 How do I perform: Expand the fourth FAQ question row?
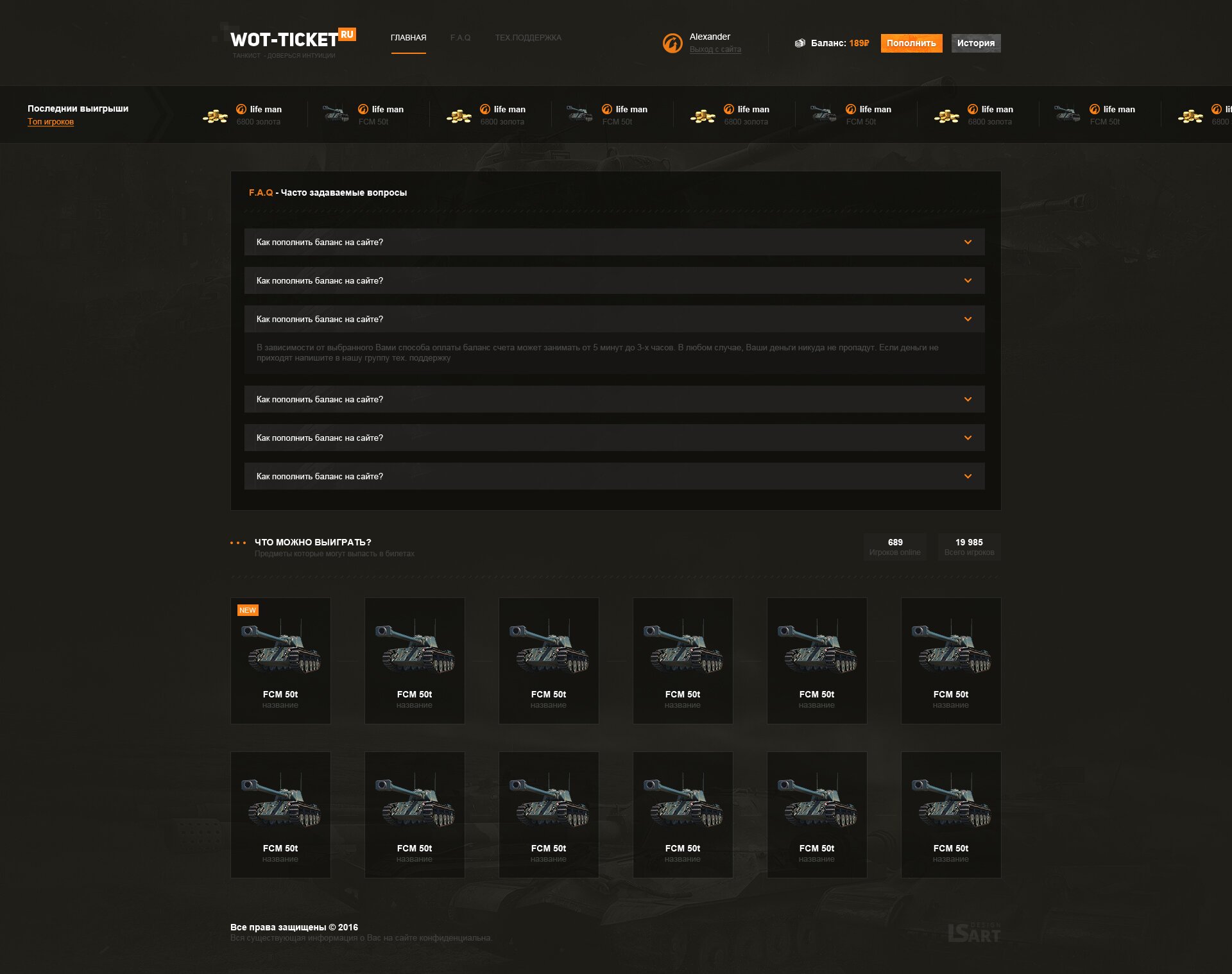point(614,399)
